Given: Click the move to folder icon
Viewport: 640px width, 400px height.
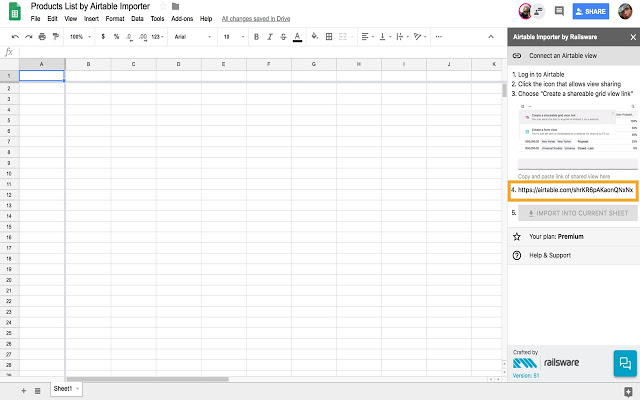Looking at the screenshot, I should 176,6.
